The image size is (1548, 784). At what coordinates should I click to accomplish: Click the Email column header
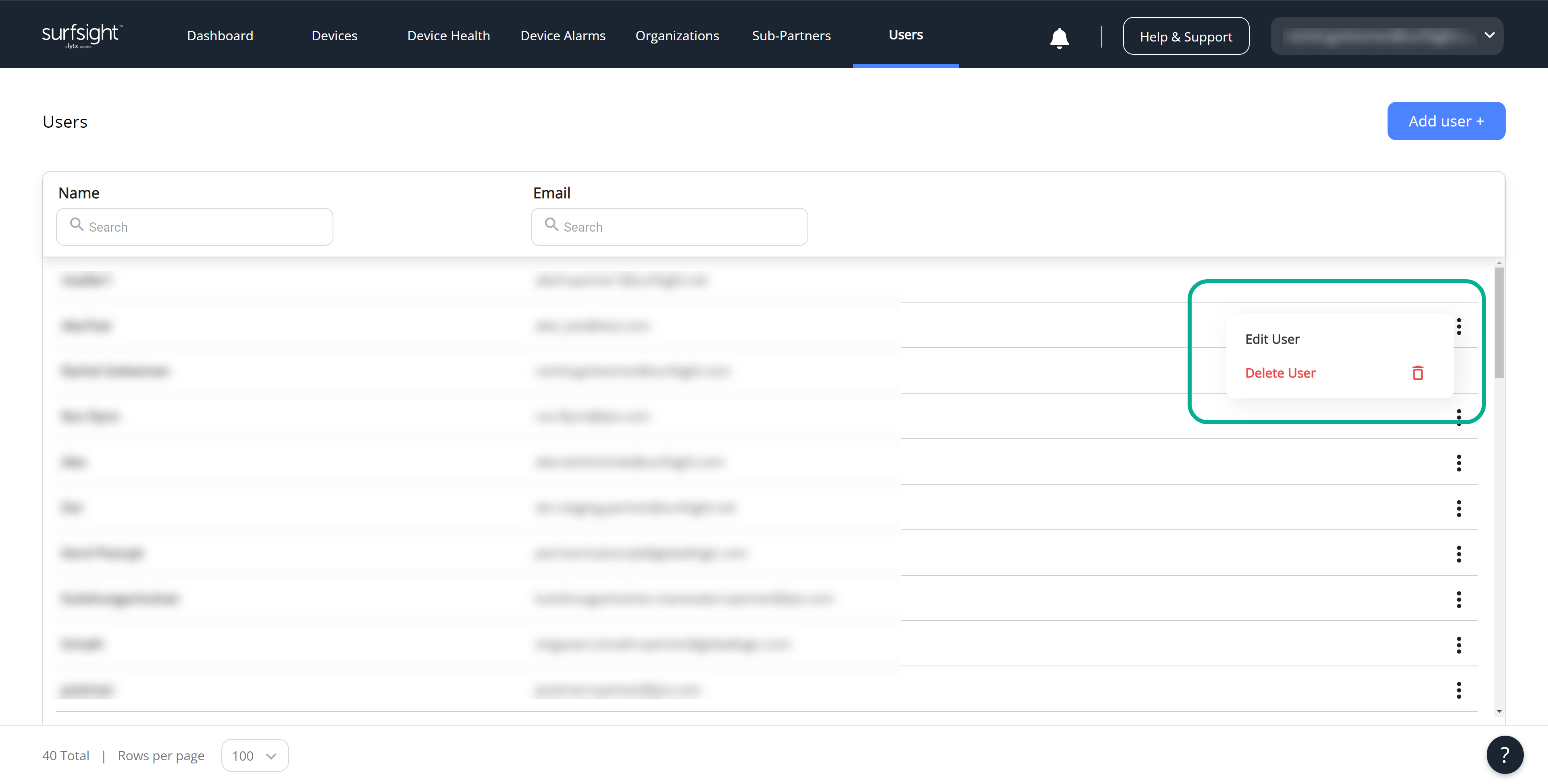click(551, 193)
